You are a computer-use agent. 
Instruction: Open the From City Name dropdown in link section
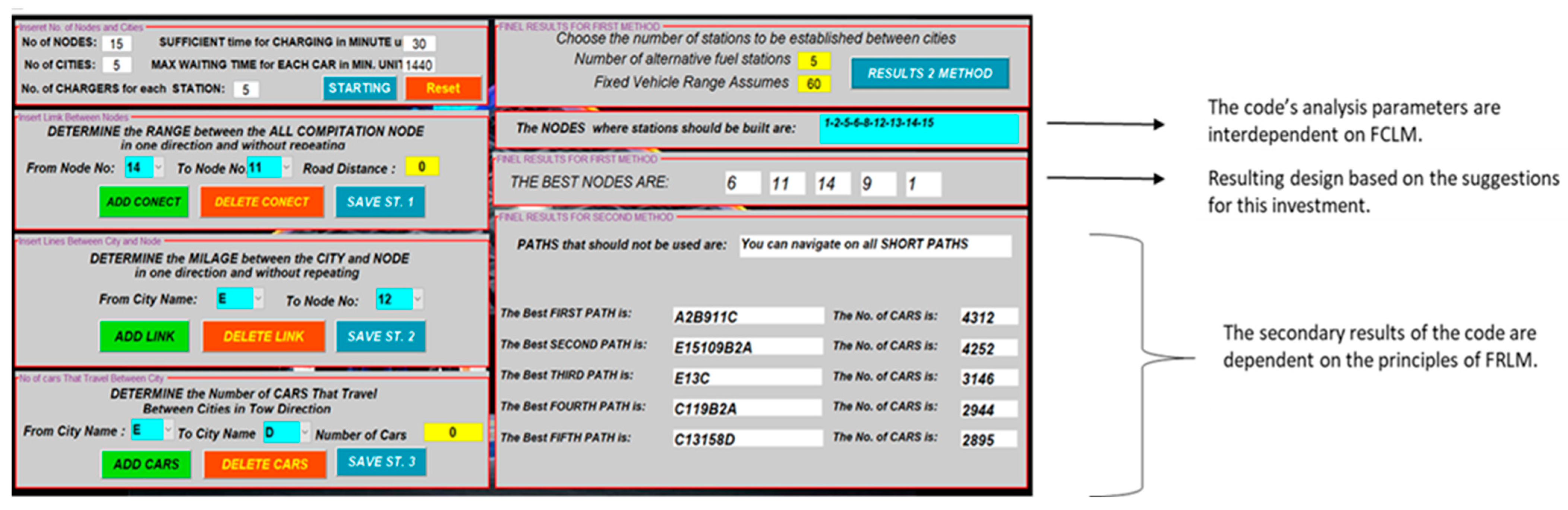pos(259,299)
